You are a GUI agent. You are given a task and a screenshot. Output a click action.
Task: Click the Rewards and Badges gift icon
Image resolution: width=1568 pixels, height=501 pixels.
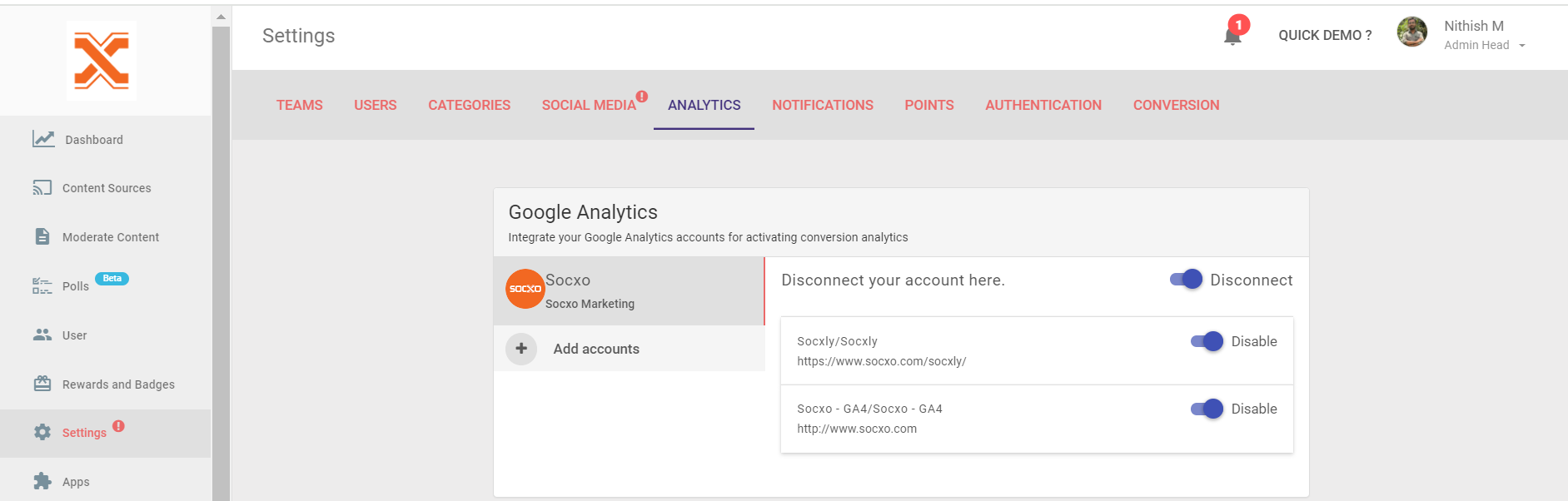(x=42, y=384)
